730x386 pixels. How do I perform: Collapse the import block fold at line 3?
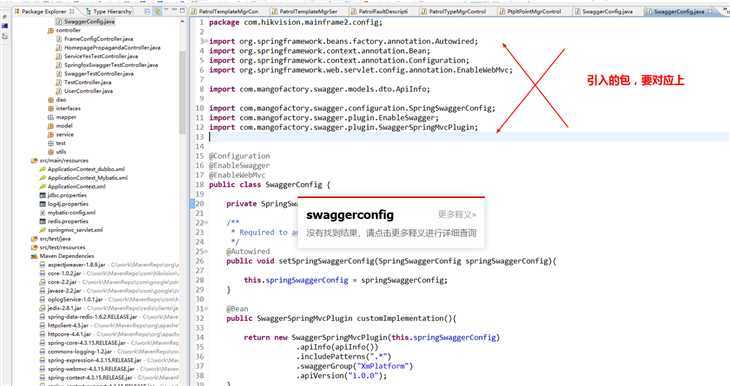pyautogui.click(x=205, y=41)
